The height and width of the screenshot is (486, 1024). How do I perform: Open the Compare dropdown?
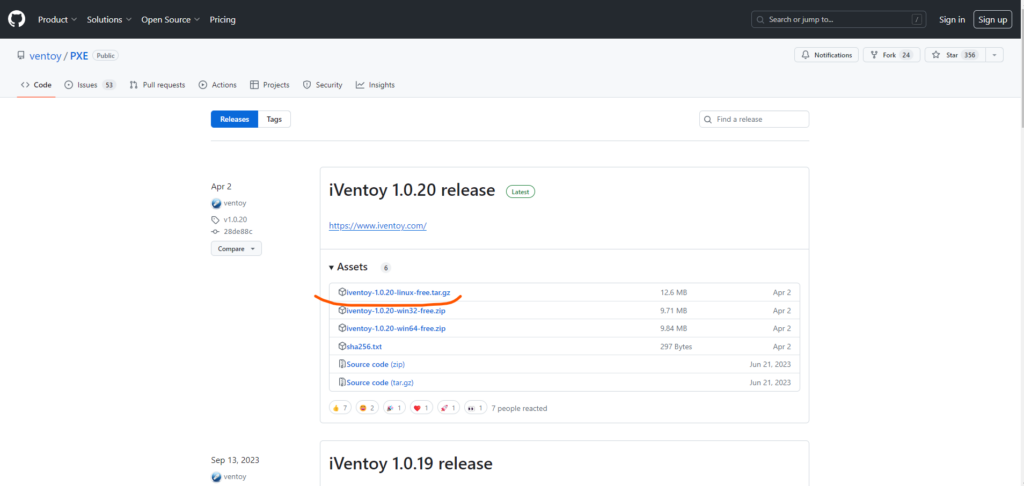236,249
